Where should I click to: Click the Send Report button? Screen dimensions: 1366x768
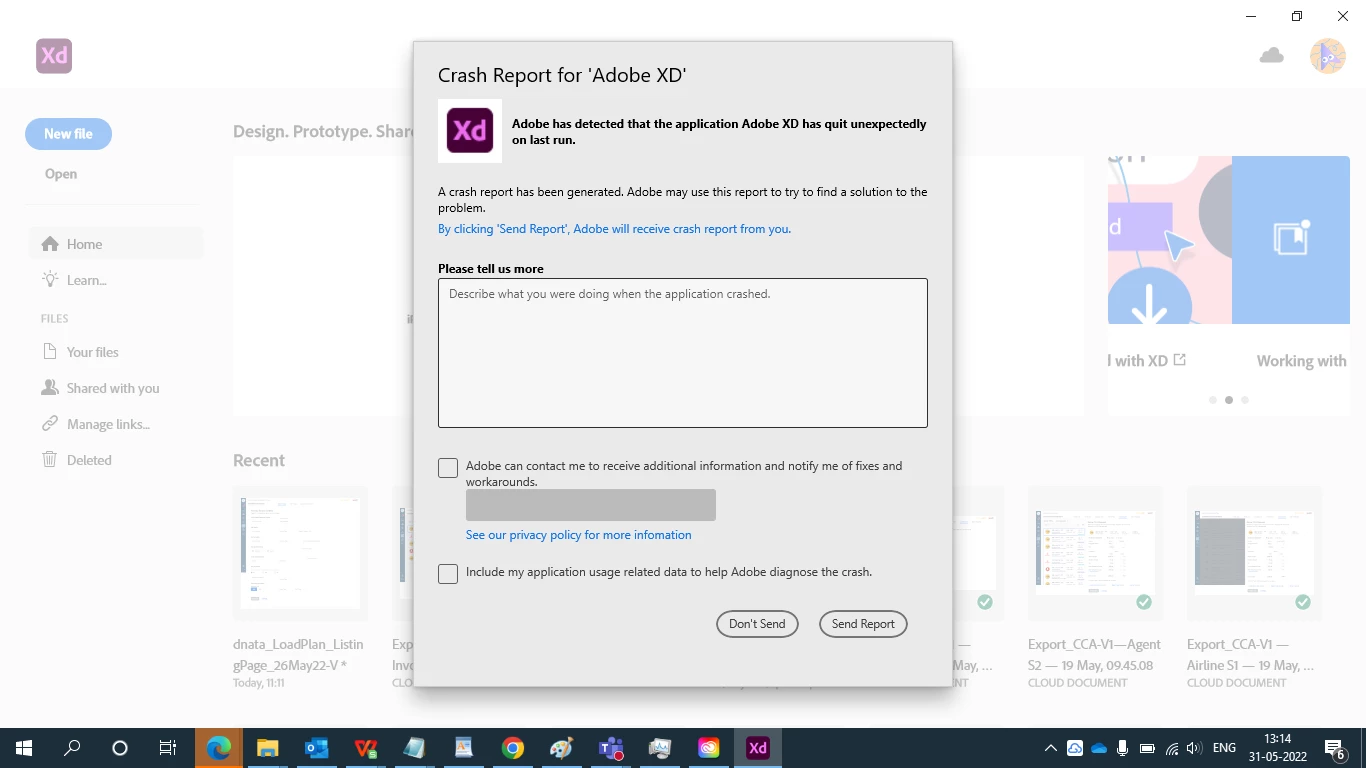(x=863, y=624)
